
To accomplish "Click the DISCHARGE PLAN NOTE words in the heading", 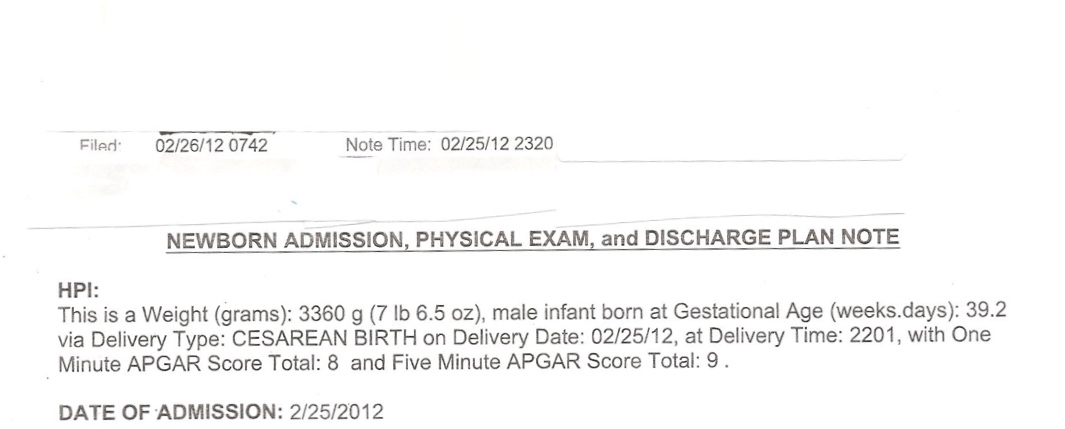I will pyautogui.click(x=772, y=238).
